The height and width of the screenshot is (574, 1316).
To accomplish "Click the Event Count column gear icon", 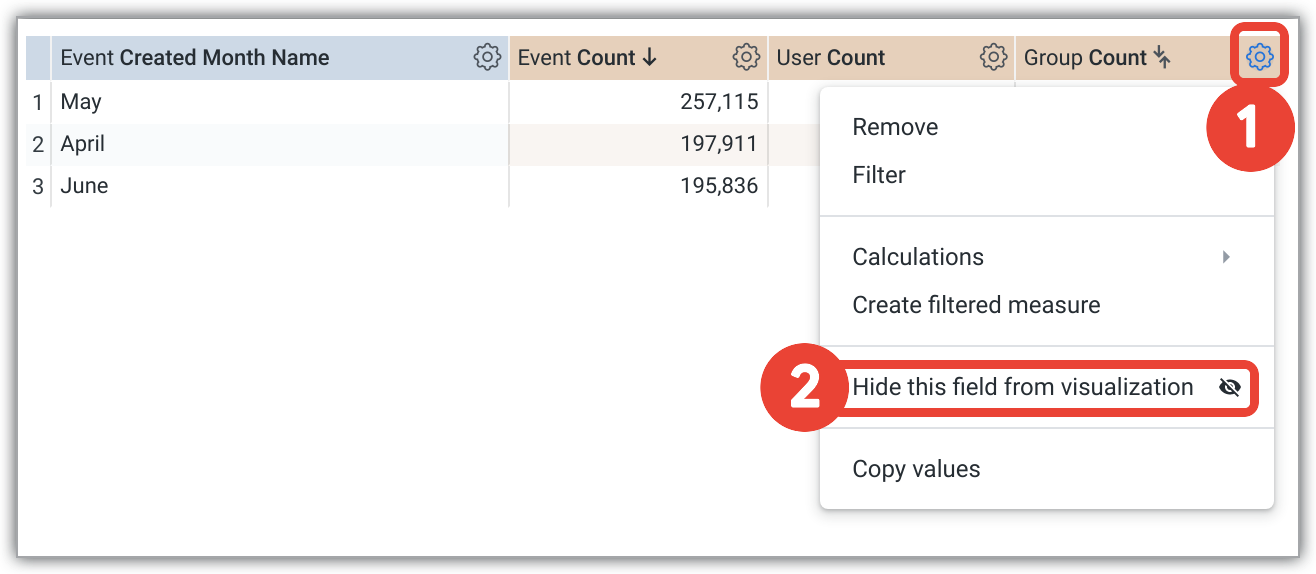I will (x=746, y=58).
